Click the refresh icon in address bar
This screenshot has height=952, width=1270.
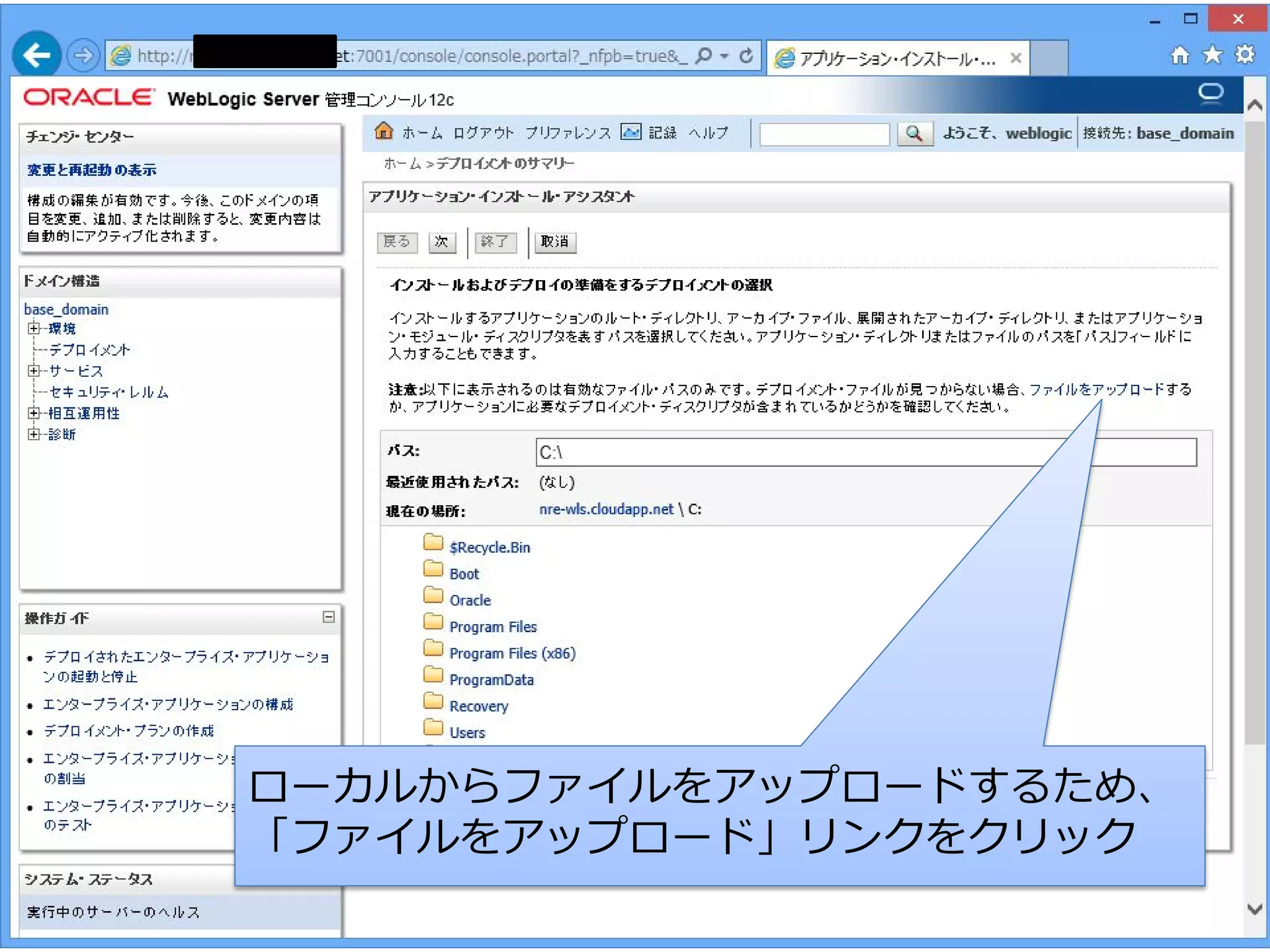(747, 56)
